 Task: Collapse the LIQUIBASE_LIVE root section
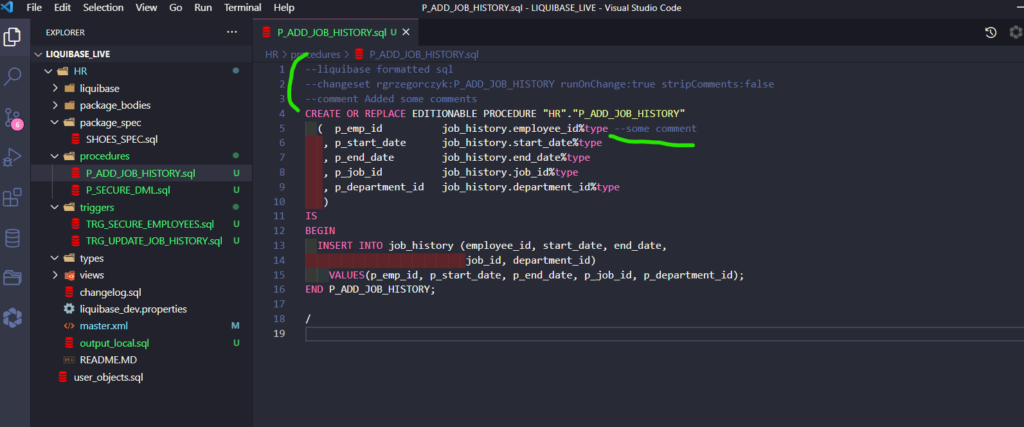142,55
